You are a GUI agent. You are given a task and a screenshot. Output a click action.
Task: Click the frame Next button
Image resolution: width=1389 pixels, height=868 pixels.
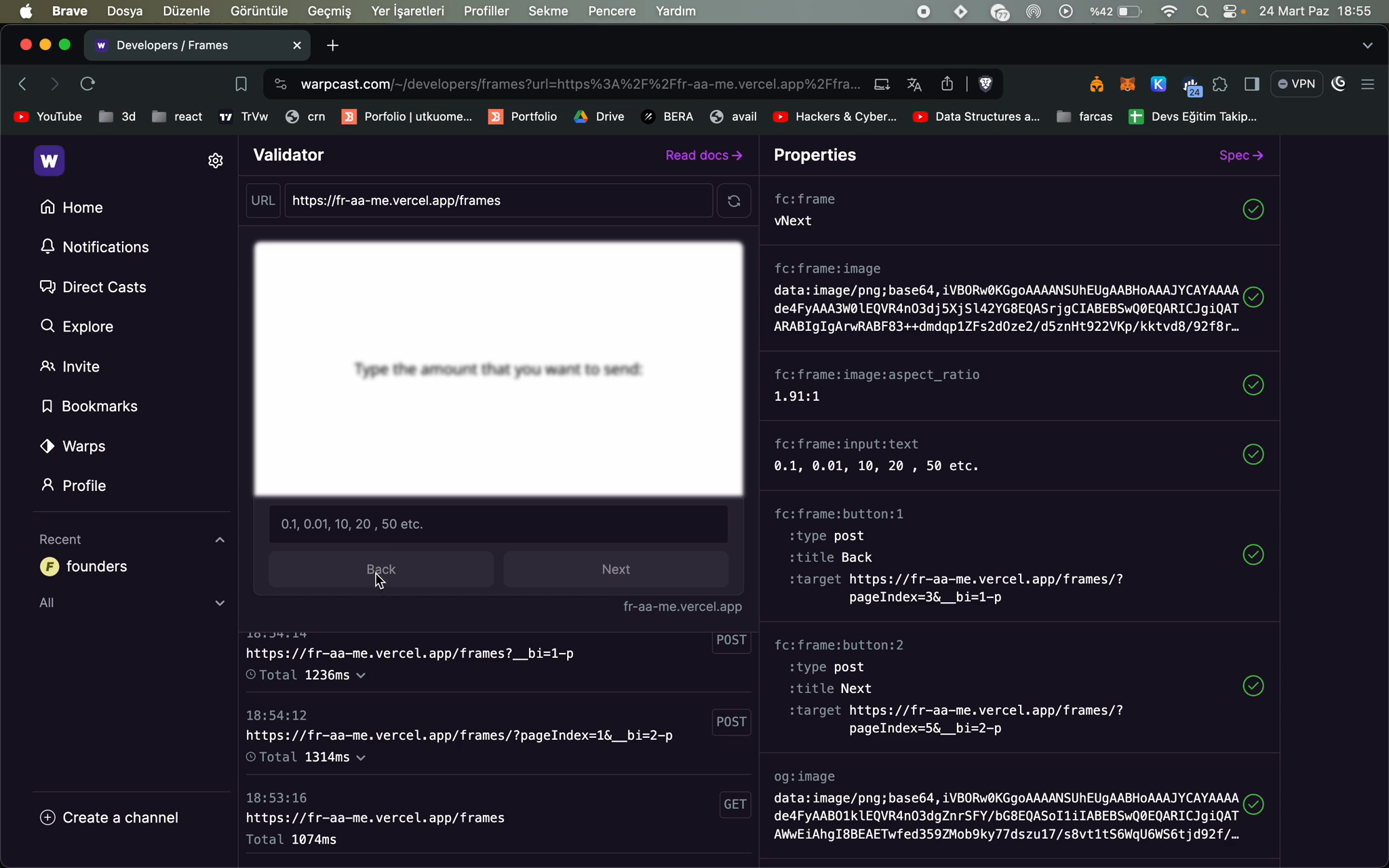point(616,570)
